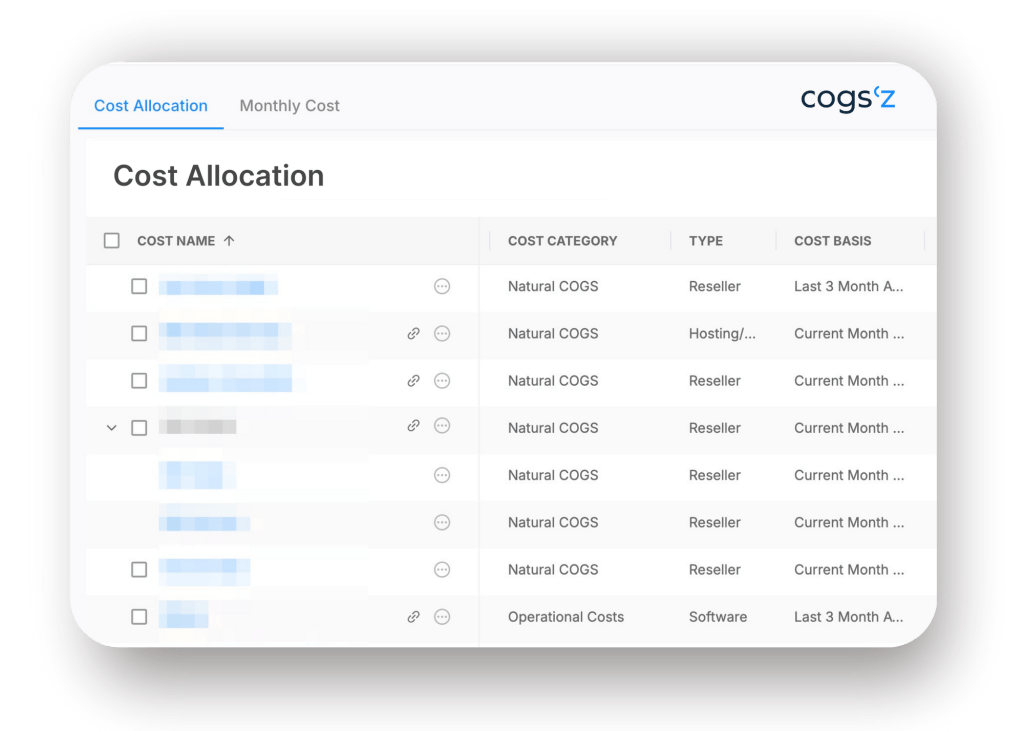This screenshot has height=731, width=1024.
Task: Click the cogs'z logo
Action: click(x=848, y=99)
